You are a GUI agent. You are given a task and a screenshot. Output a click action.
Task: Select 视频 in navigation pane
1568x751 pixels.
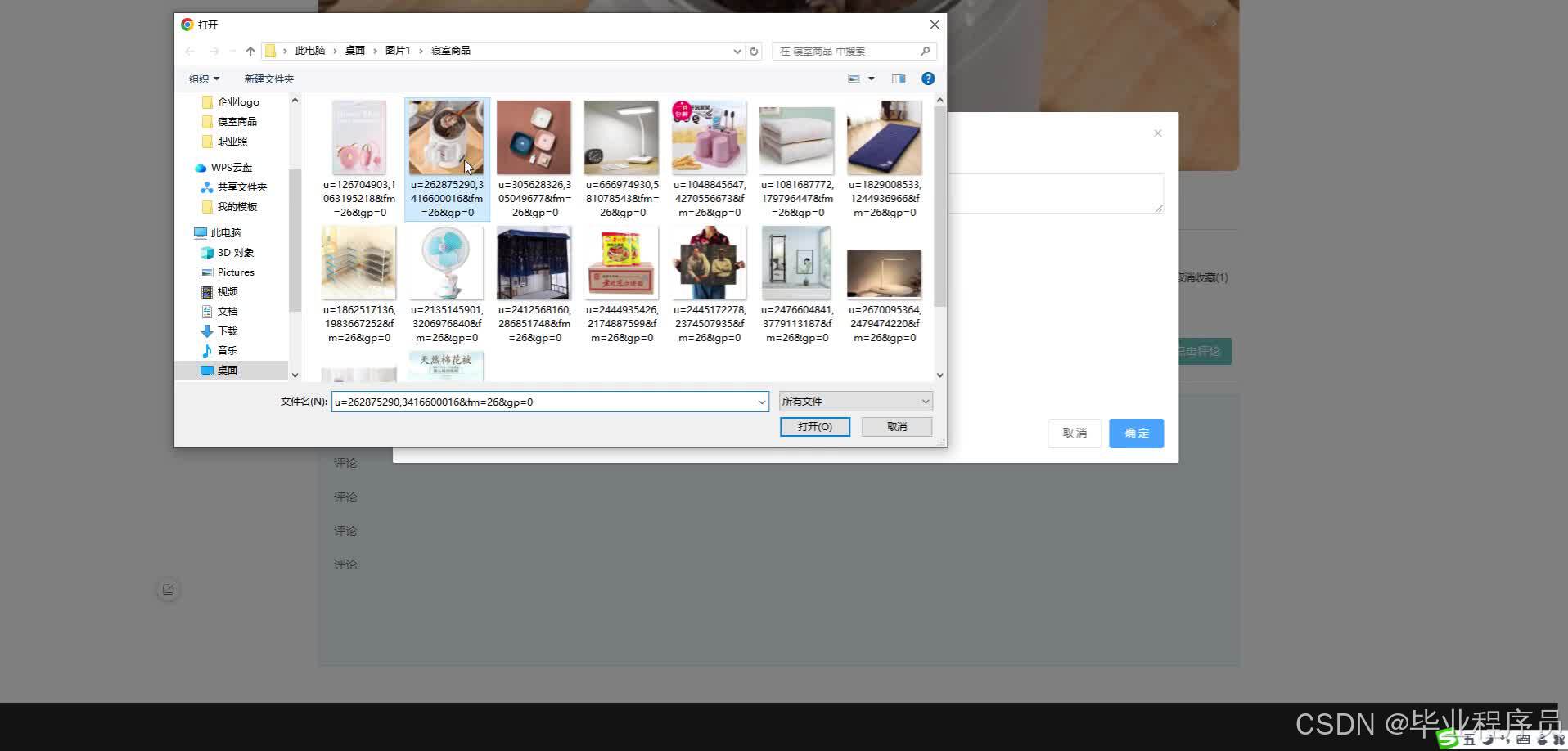pos(219,292)
